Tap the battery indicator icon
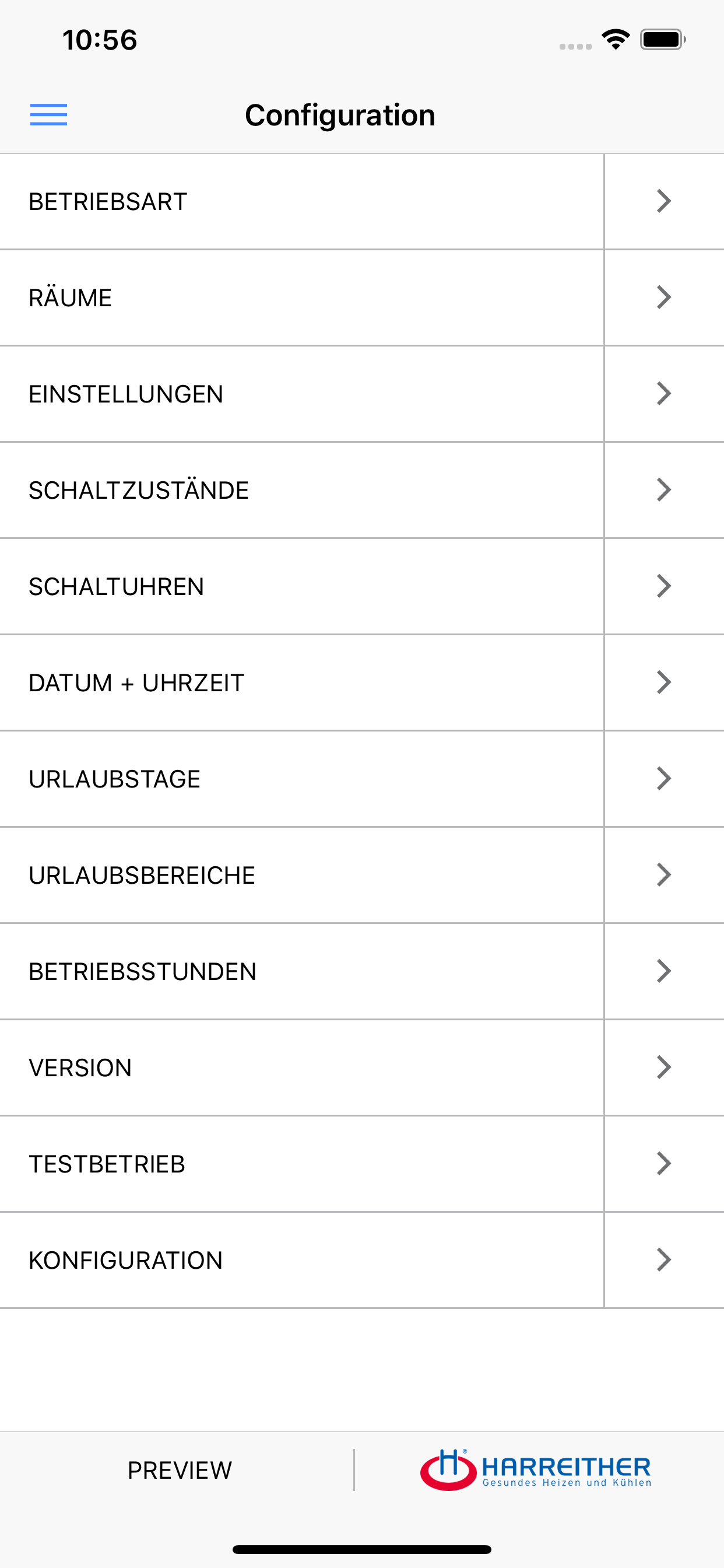Image resolution: width=724 pixels, height=1568 pixels. (x=663, y=38)
